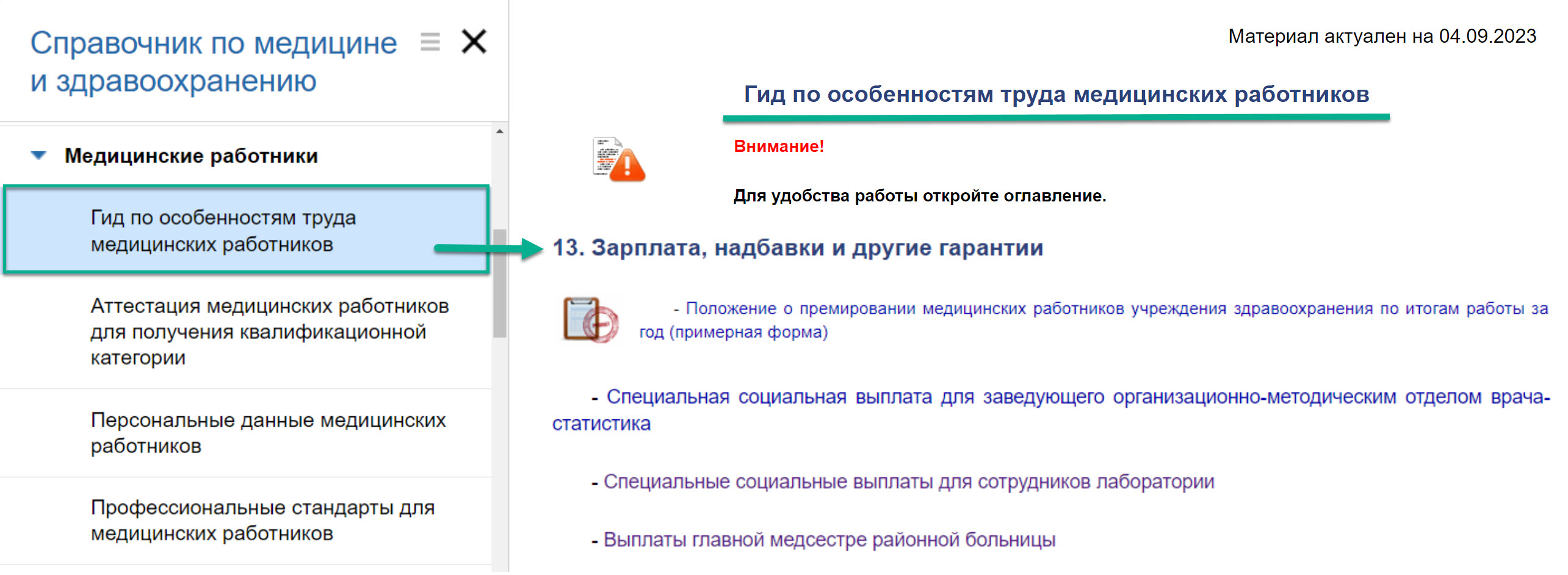The width and height of the screenshot is (1568, 575).
Task: Open Персональные данные медицинских работников
Action: (247, 433)
